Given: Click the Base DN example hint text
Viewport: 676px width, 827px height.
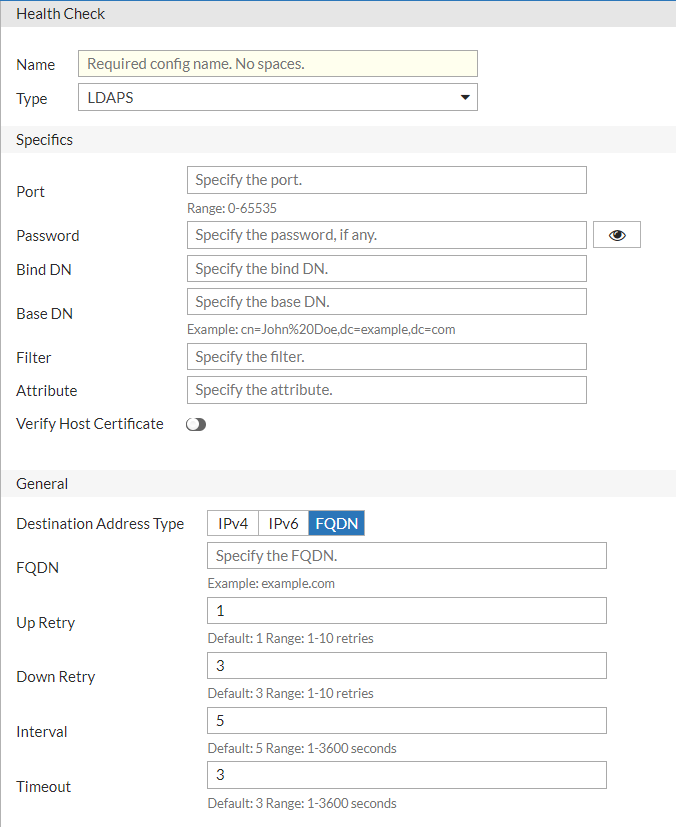Looking at the screenshot, I should [x=321, y=330].
